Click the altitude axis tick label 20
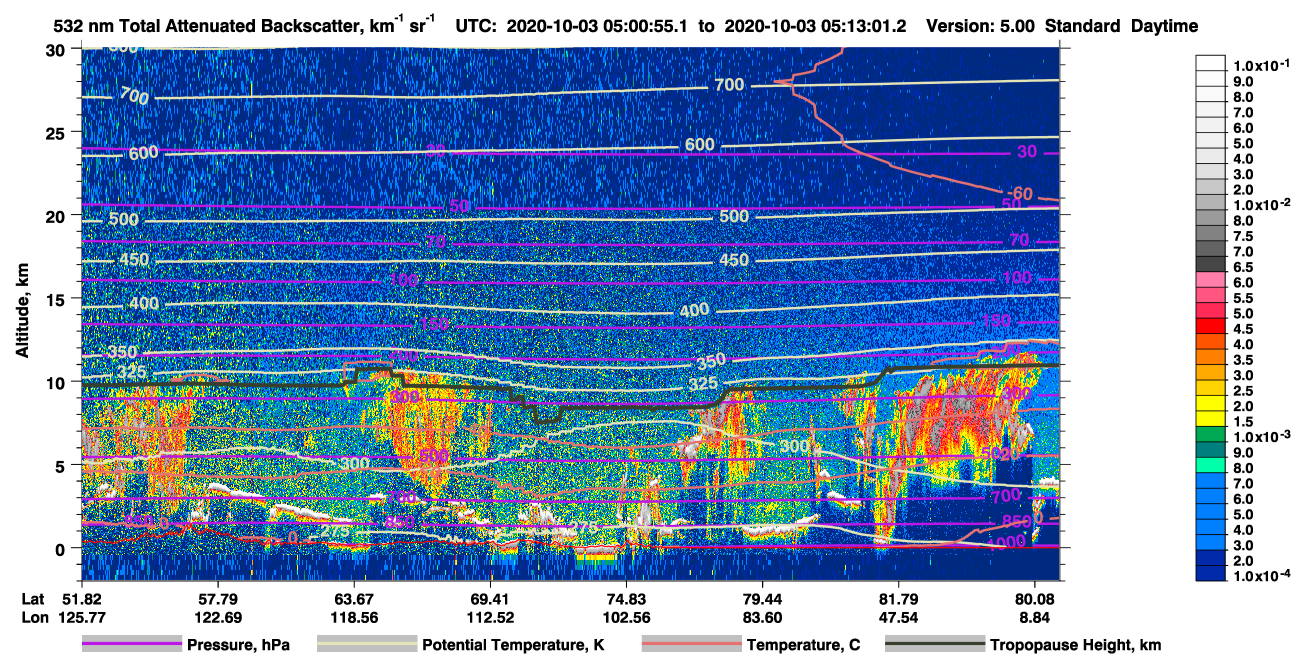The width and height of the screenshot is (1300, 667). [x=58, y=215]
